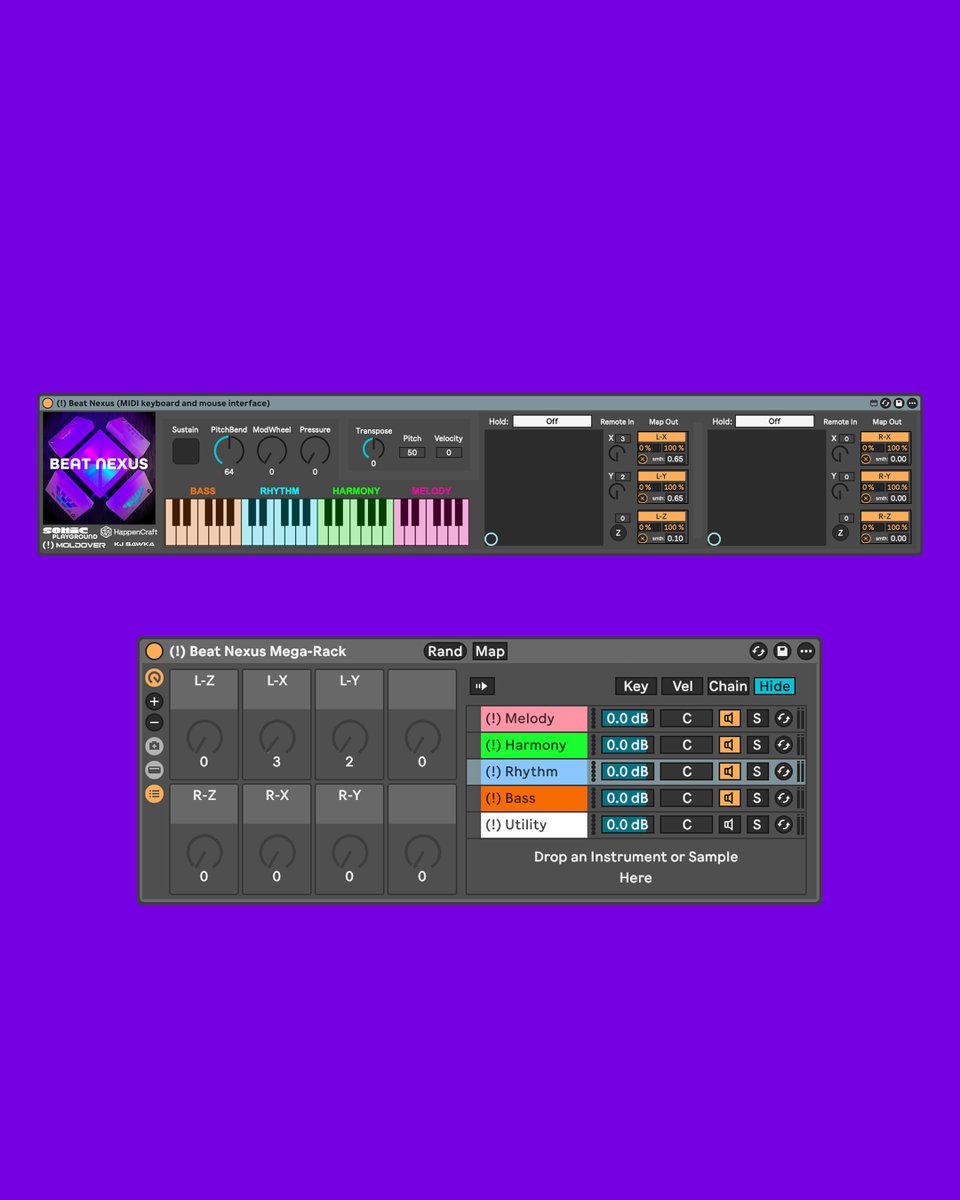
Task: Solo the Melody chain
Action: (757, 718)
